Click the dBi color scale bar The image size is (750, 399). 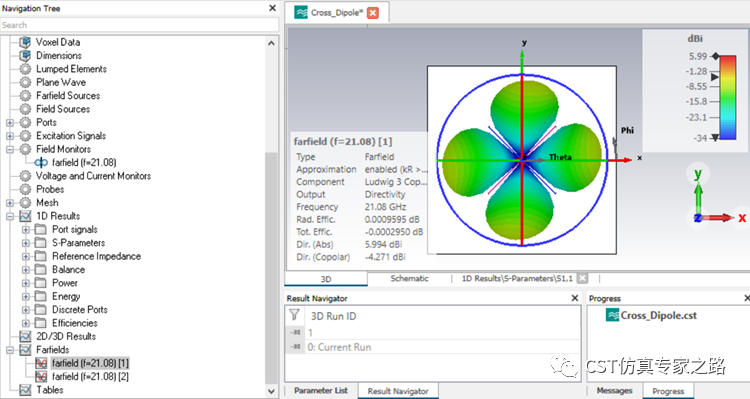point(728,98)
